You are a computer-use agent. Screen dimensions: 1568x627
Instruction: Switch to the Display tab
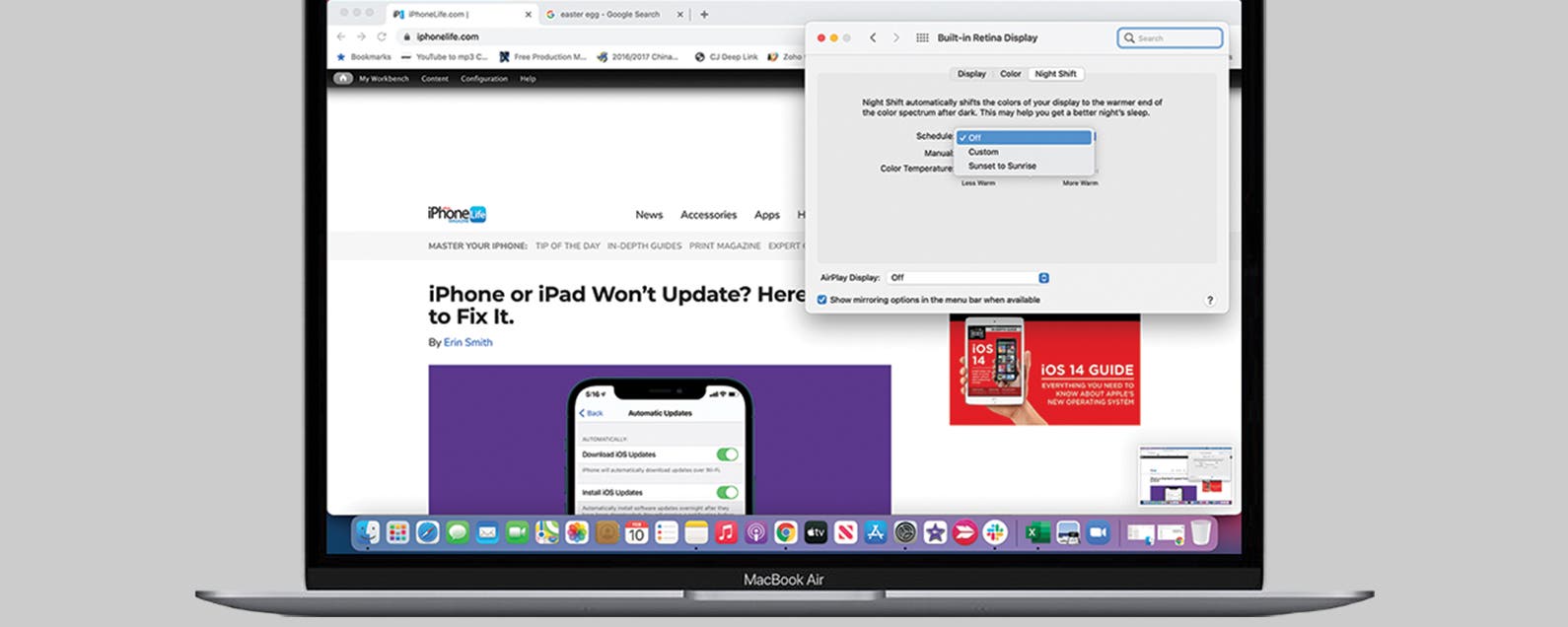pos(971,74)
